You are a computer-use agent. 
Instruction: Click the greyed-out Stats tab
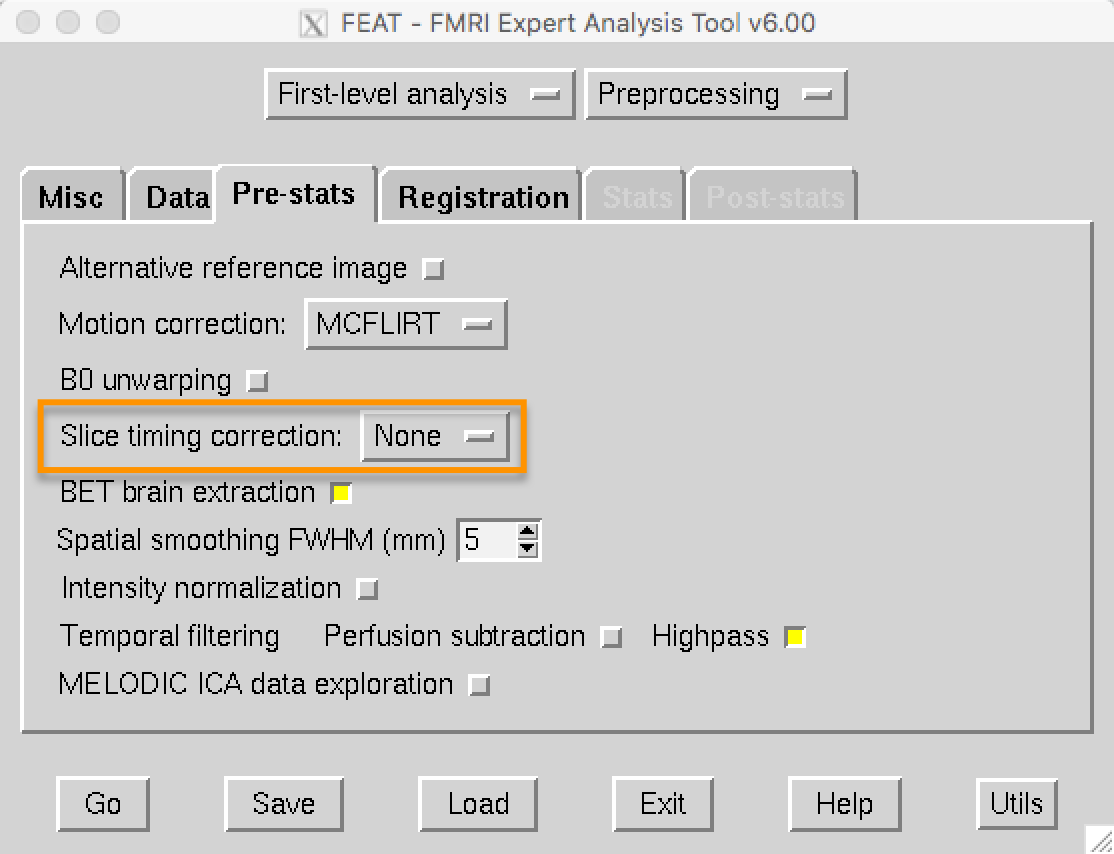tap(636, 196)
